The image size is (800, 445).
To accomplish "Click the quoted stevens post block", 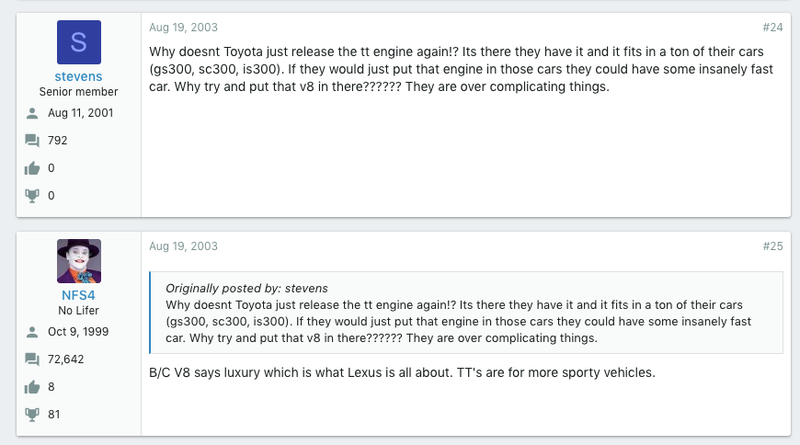I will point(466,313).
